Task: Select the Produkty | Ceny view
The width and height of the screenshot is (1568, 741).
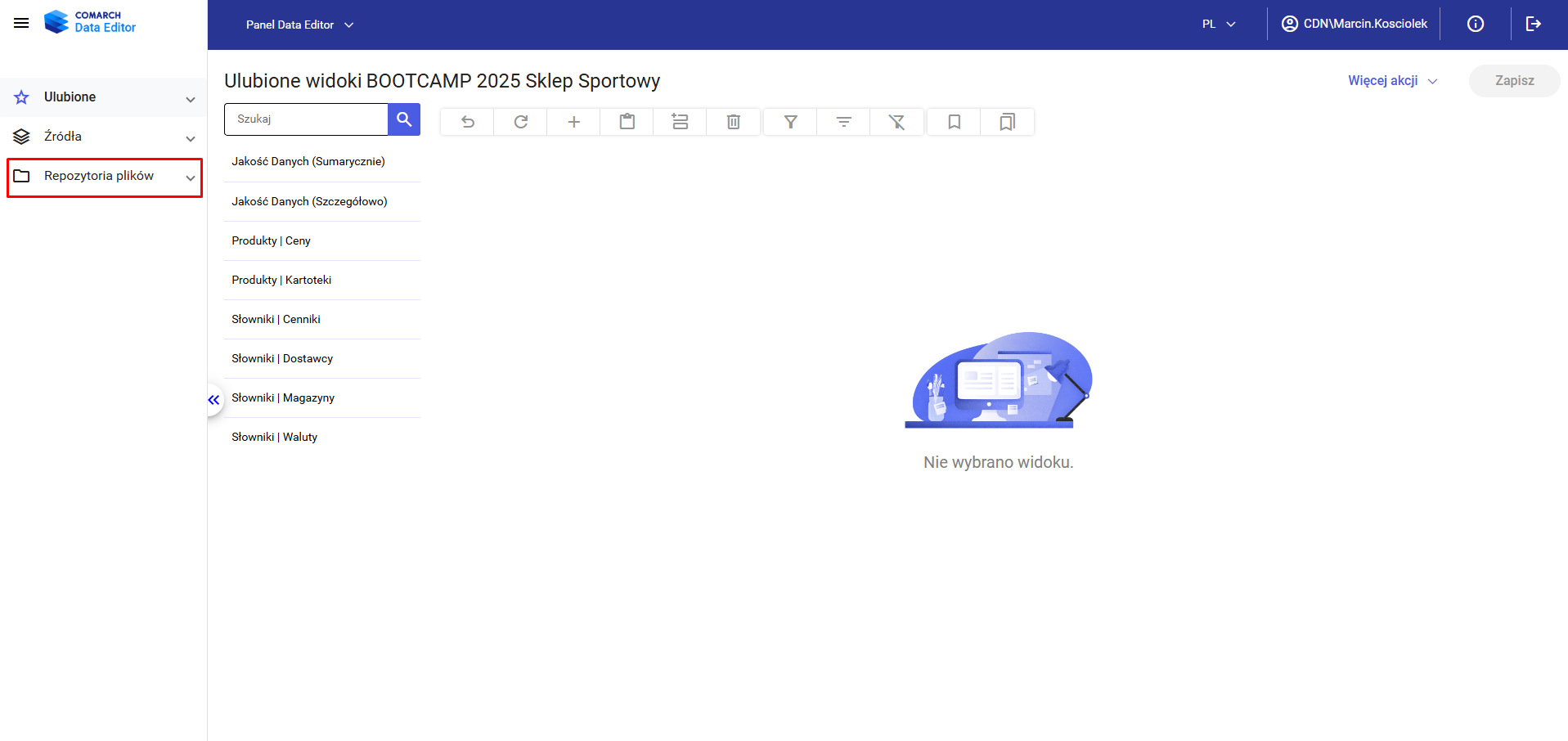Action: click(x=272, y=240)
